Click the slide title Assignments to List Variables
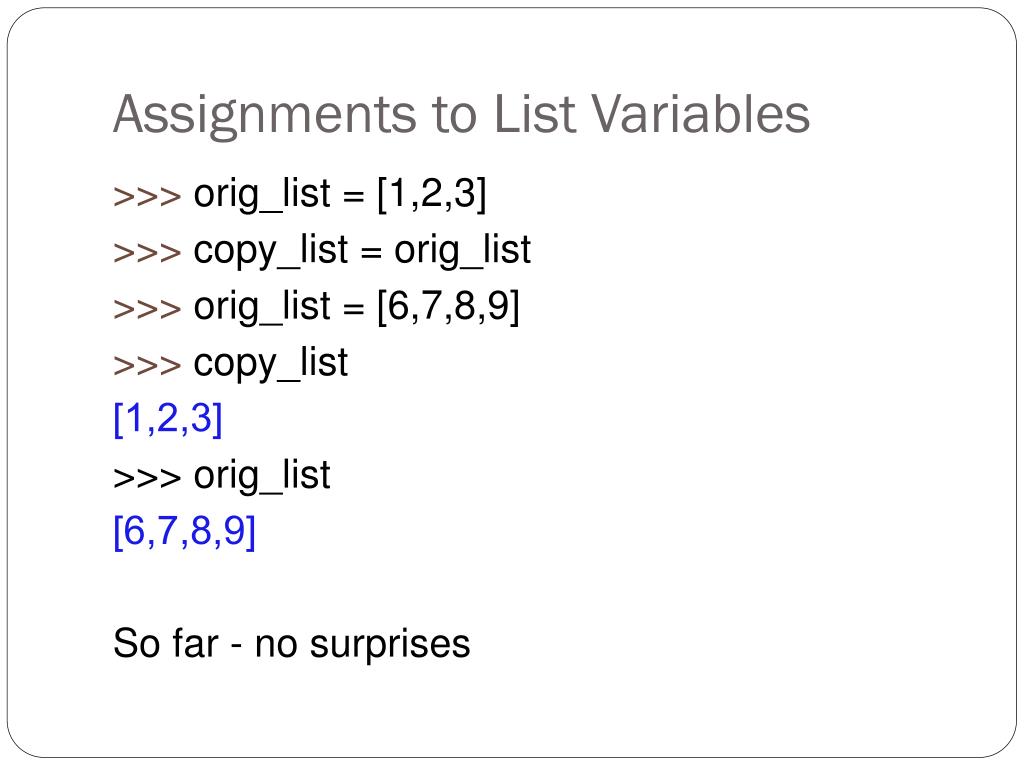Viewport: 1024px width, 768px height. (461, 116)
